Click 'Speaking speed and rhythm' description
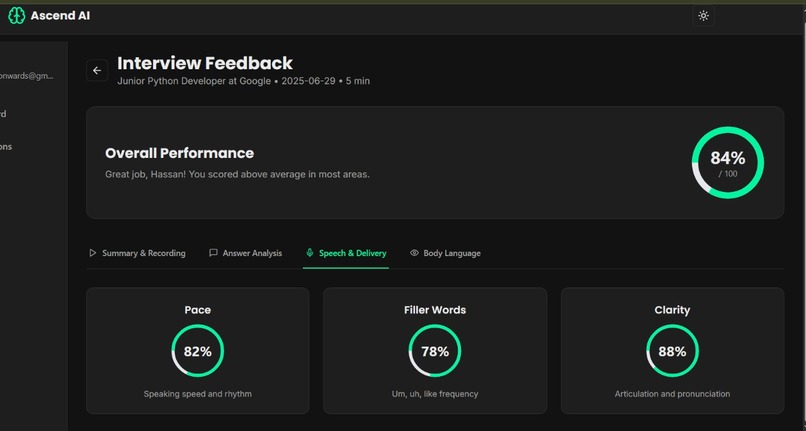Screen dimensions: 806x431 coord(197,394)
